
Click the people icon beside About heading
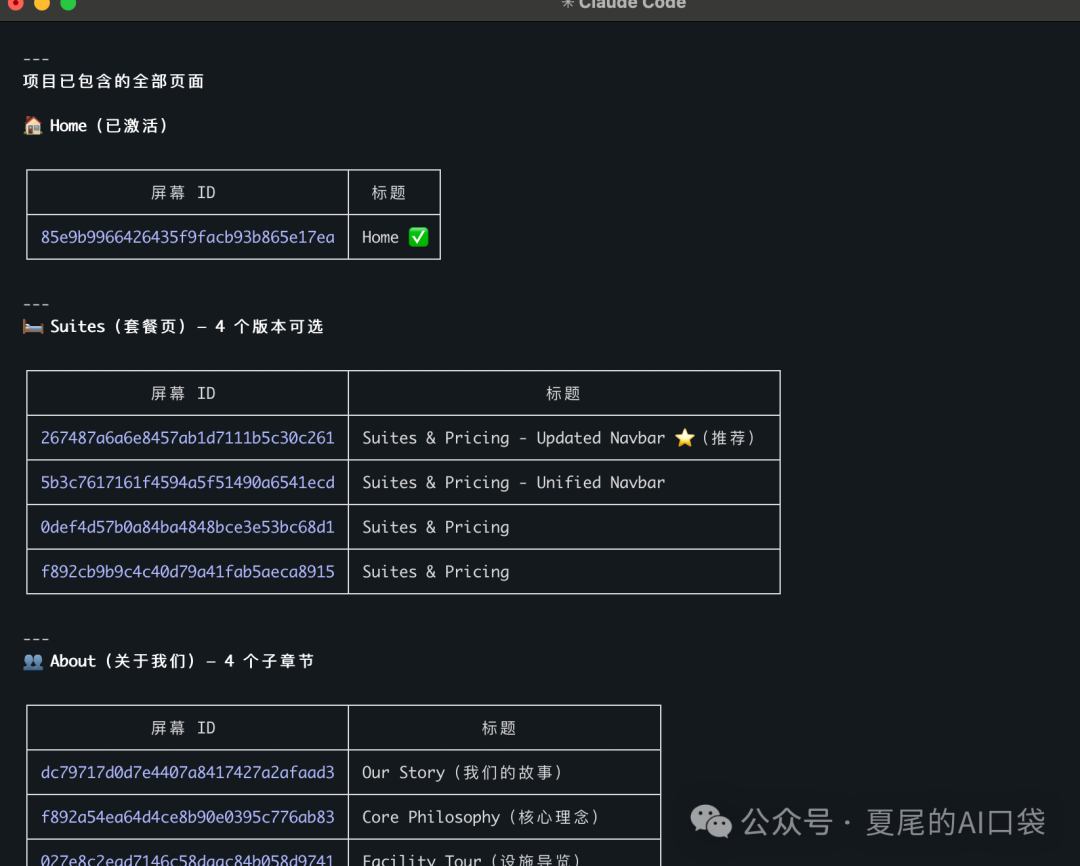pos(33,660)
